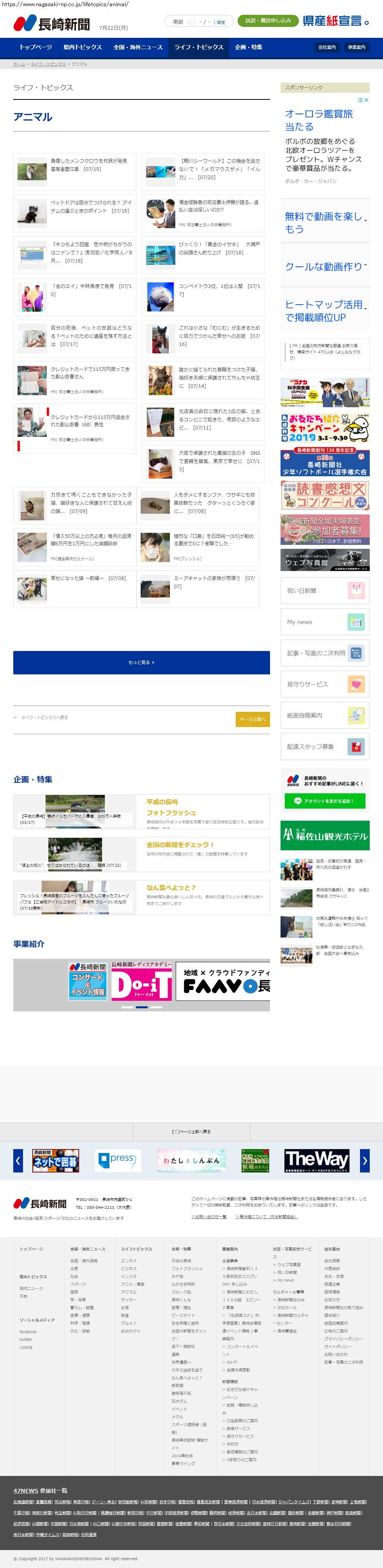The height and width of the screenshot is (1568, 383).
Task: Click お友だち紹介キャンペーン banner
Action: pyautogui.click(x=325, y=428)
